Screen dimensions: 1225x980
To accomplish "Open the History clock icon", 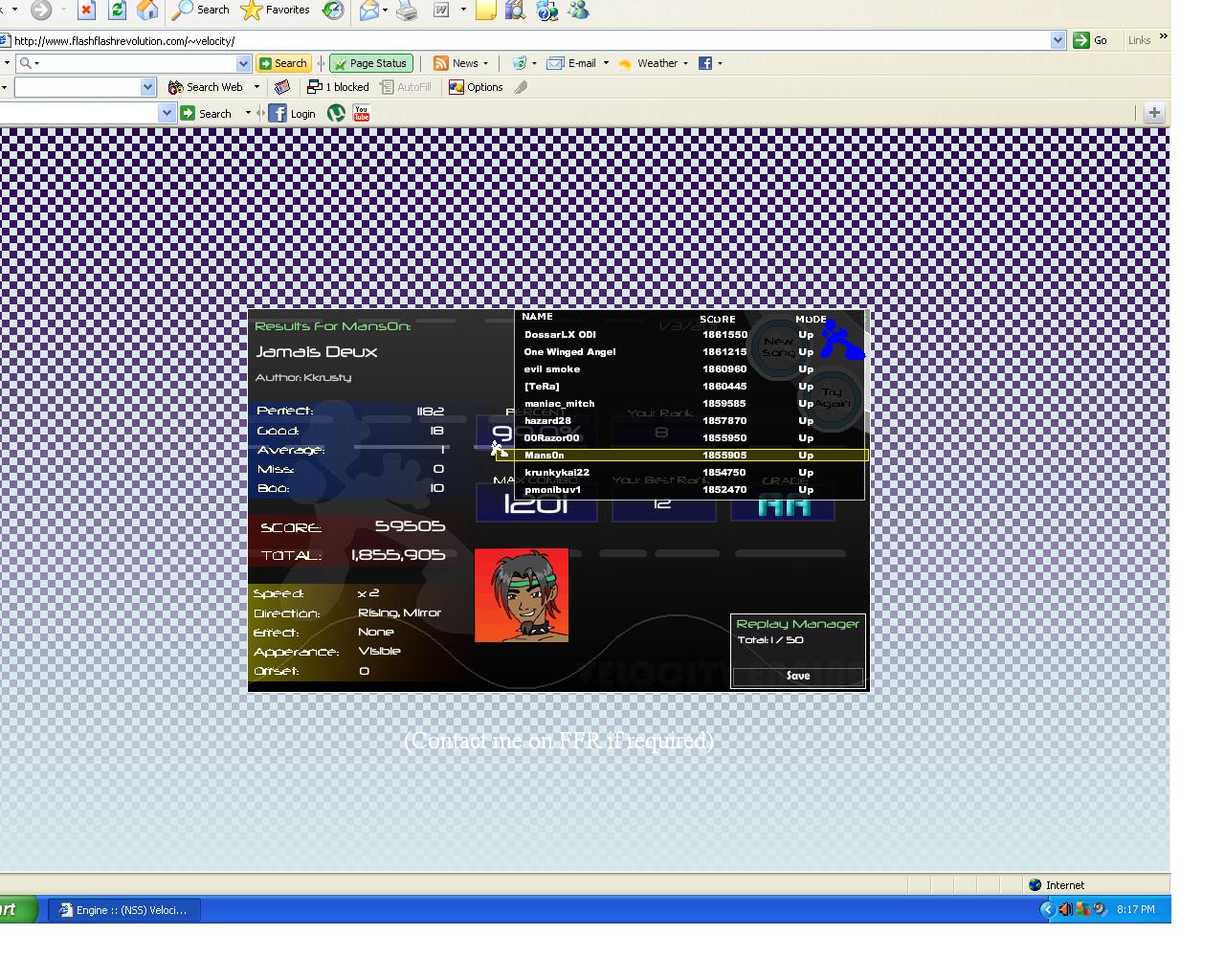I will click(333, 11).
